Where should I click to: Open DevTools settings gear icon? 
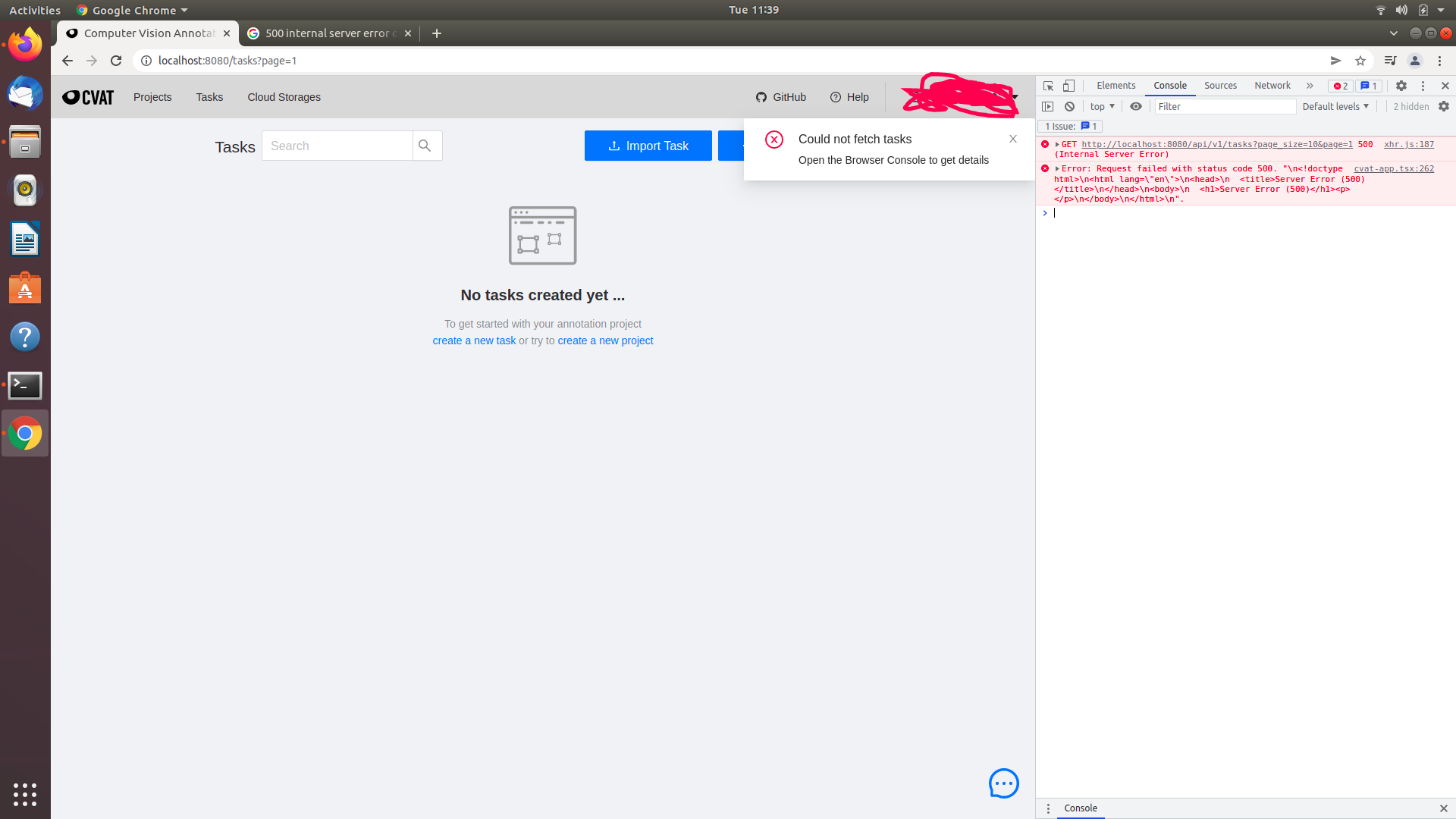[x=1401, y=86]
